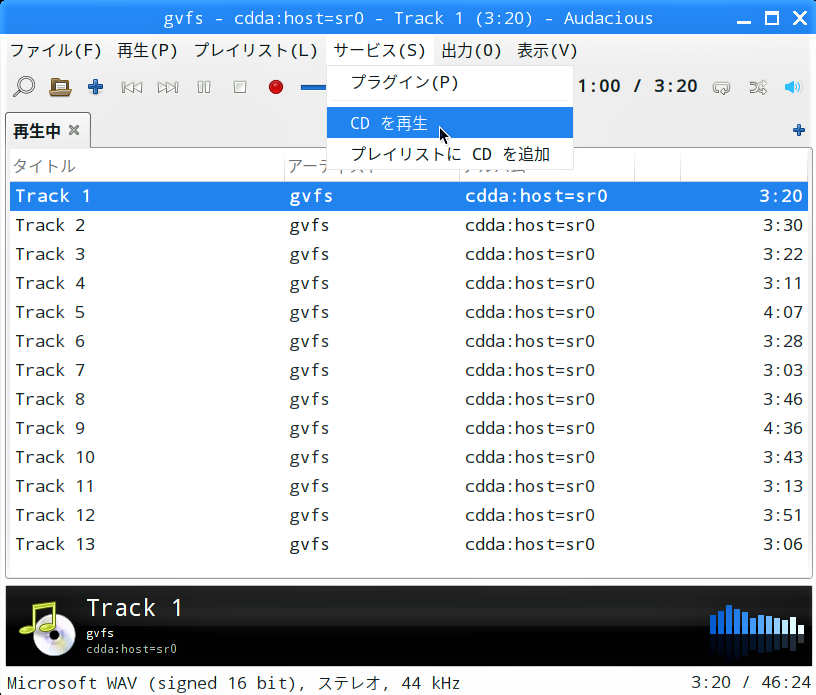Skip to next track

[x=168, y=87]
